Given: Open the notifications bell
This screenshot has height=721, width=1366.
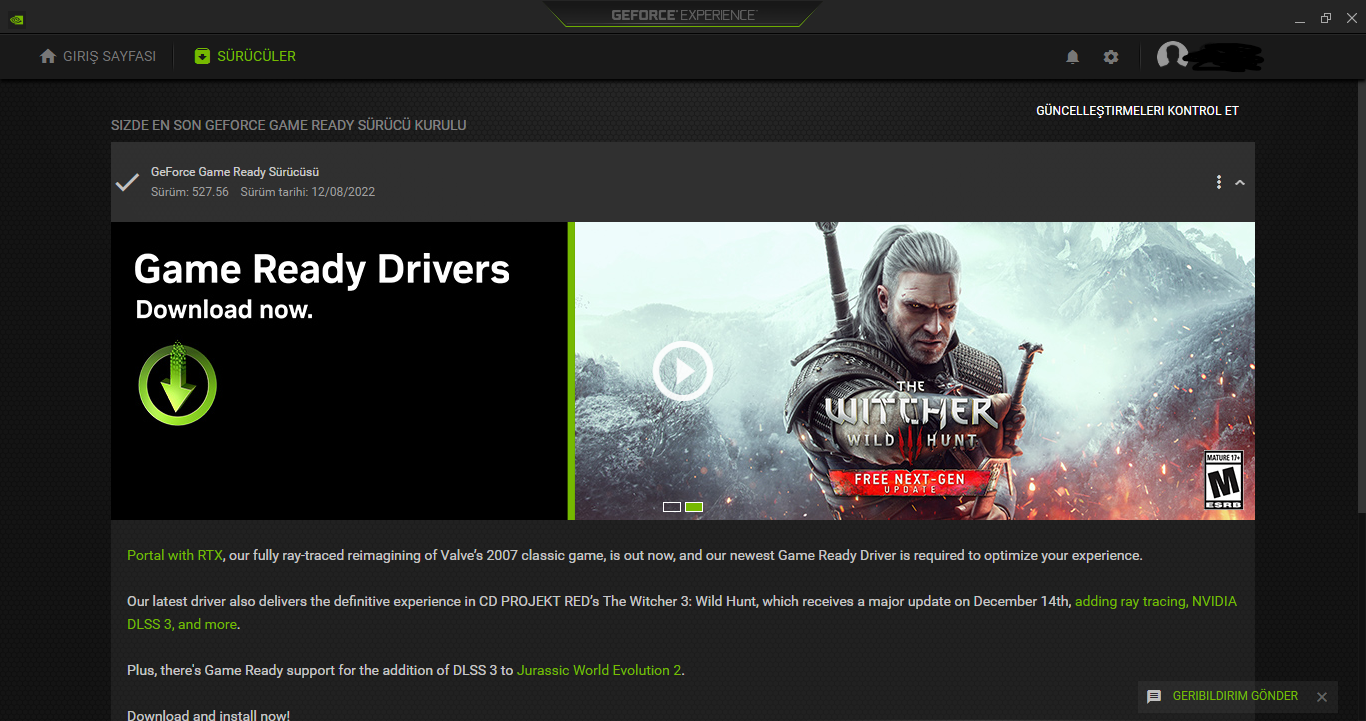Looking at the screenshot, I should click(x=1073, y=57).
